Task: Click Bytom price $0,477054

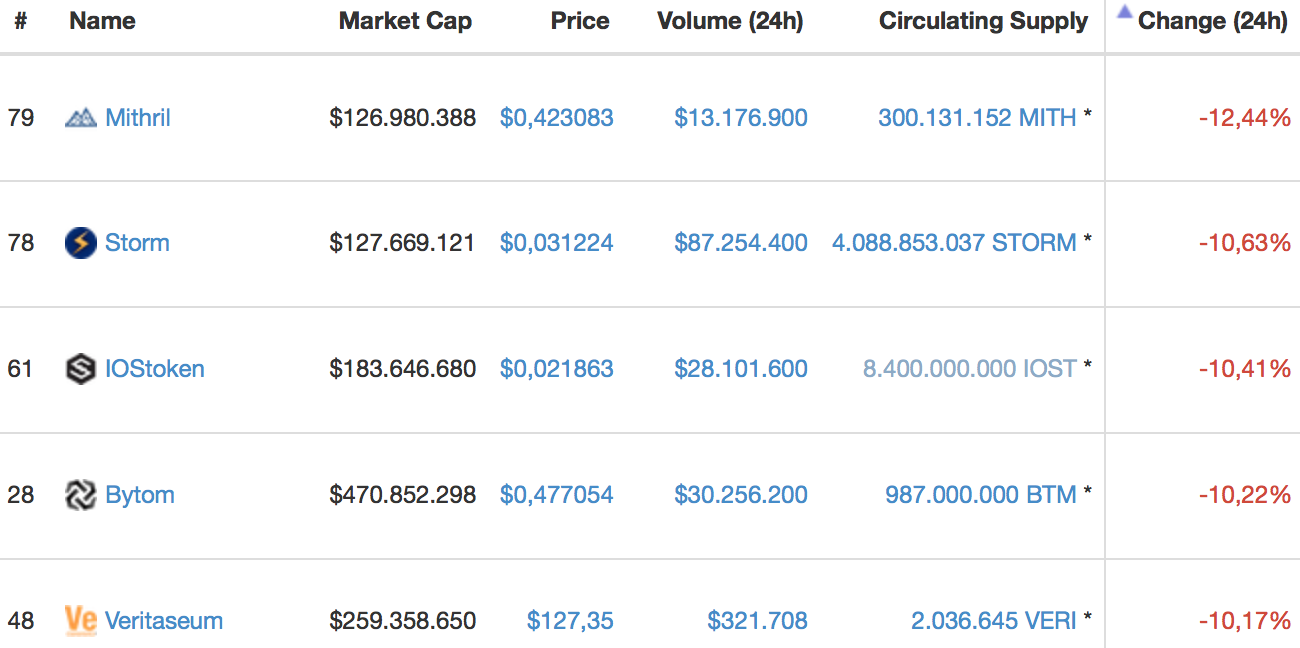Action: pyautogui.click(x=557, y=495)
